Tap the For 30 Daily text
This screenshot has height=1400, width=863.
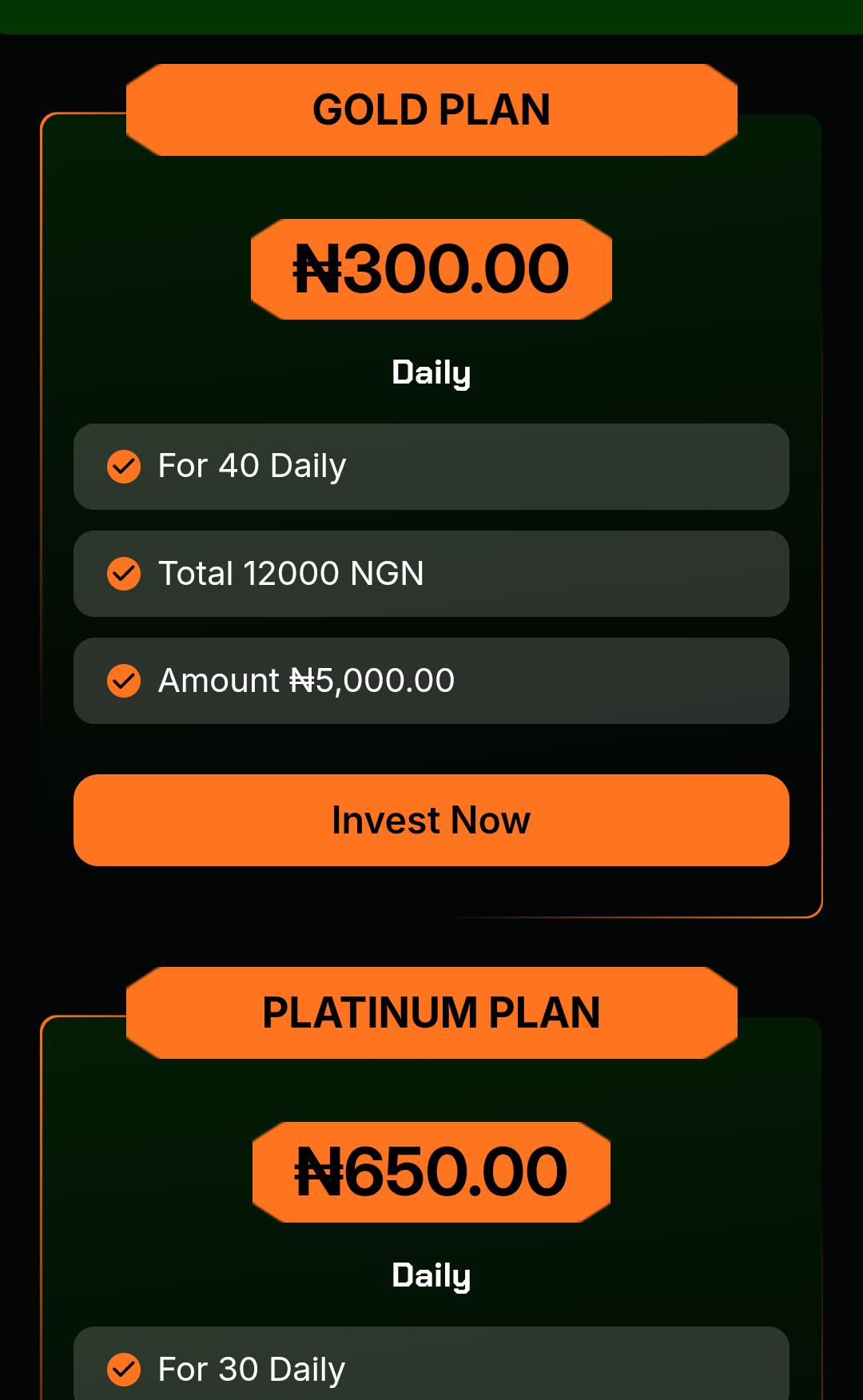[x=252, y=1370]
